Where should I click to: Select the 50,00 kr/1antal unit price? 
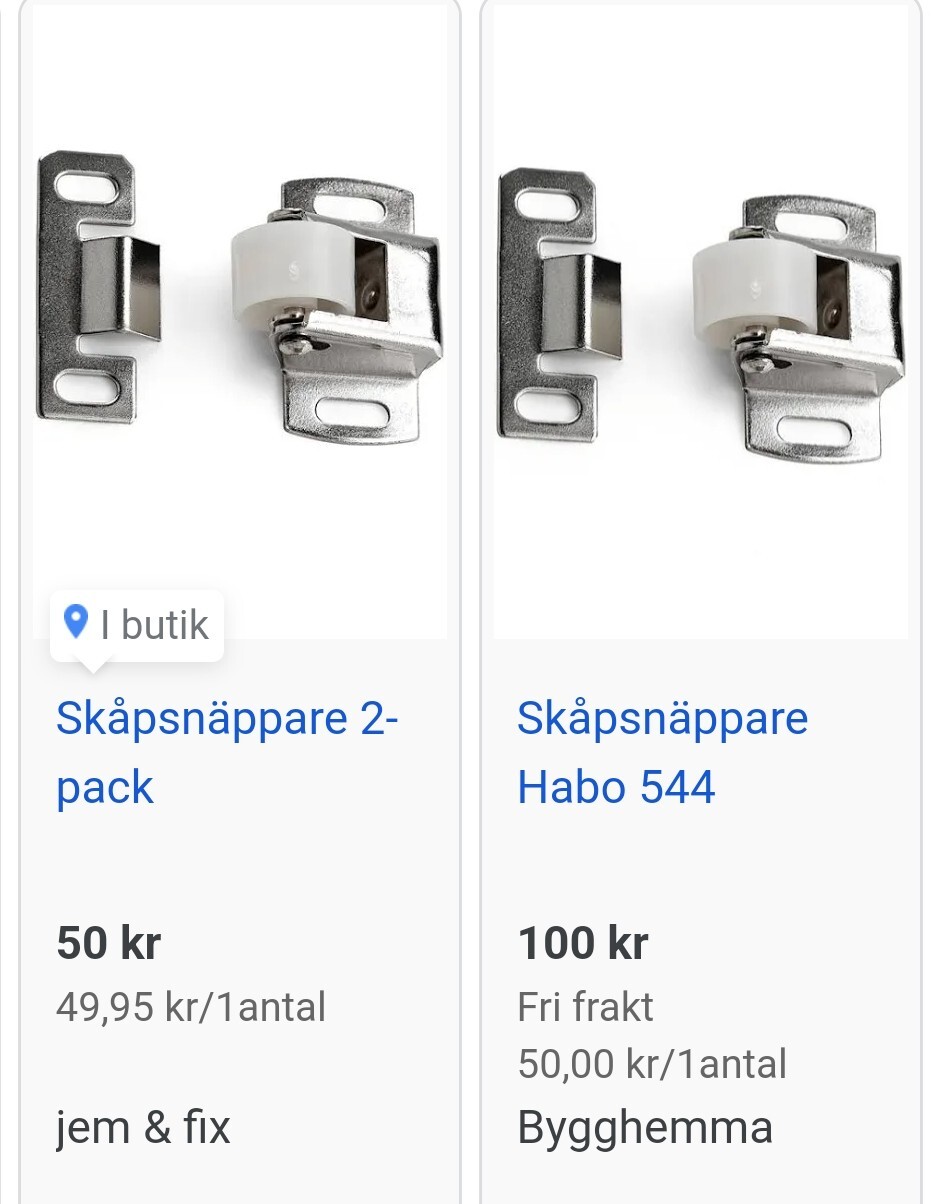pyautogui.click(x=652, y=1064)
